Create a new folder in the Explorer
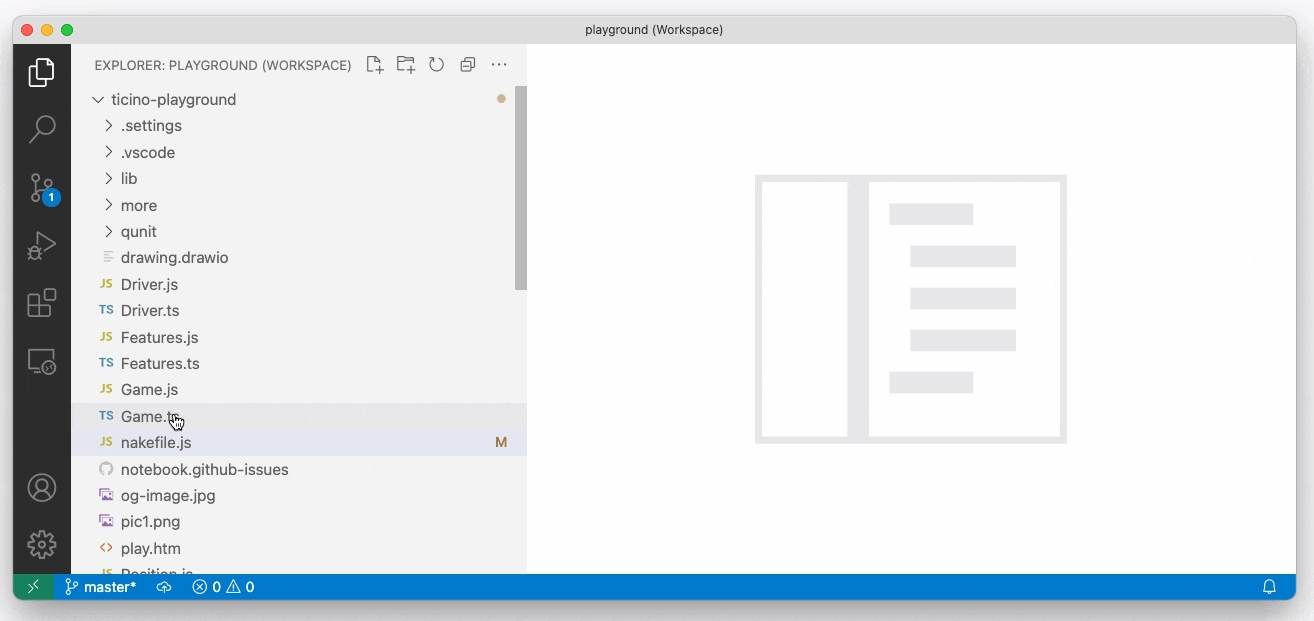Screen dimensions: 1314x621 406,64
